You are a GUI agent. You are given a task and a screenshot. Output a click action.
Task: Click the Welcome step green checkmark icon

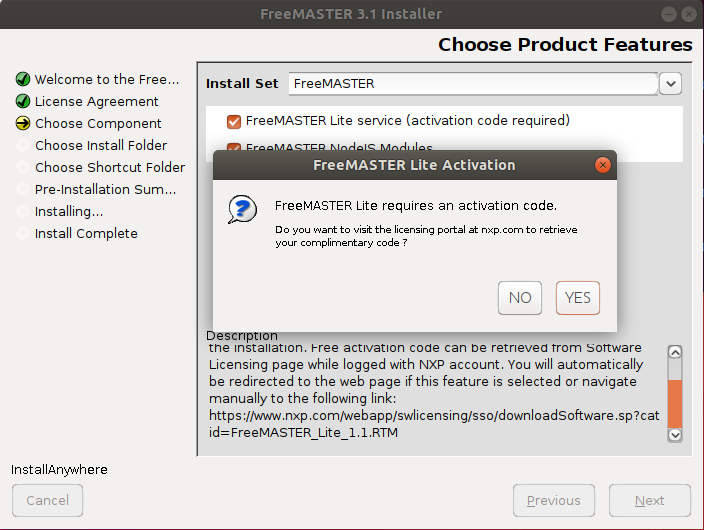[23, 79]
